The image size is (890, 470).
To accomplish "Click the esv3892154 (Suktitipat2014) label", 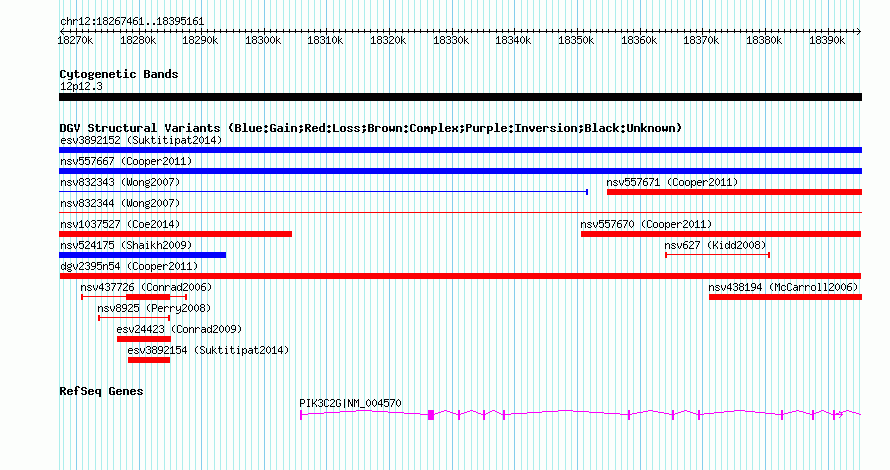I will point(208,350).
